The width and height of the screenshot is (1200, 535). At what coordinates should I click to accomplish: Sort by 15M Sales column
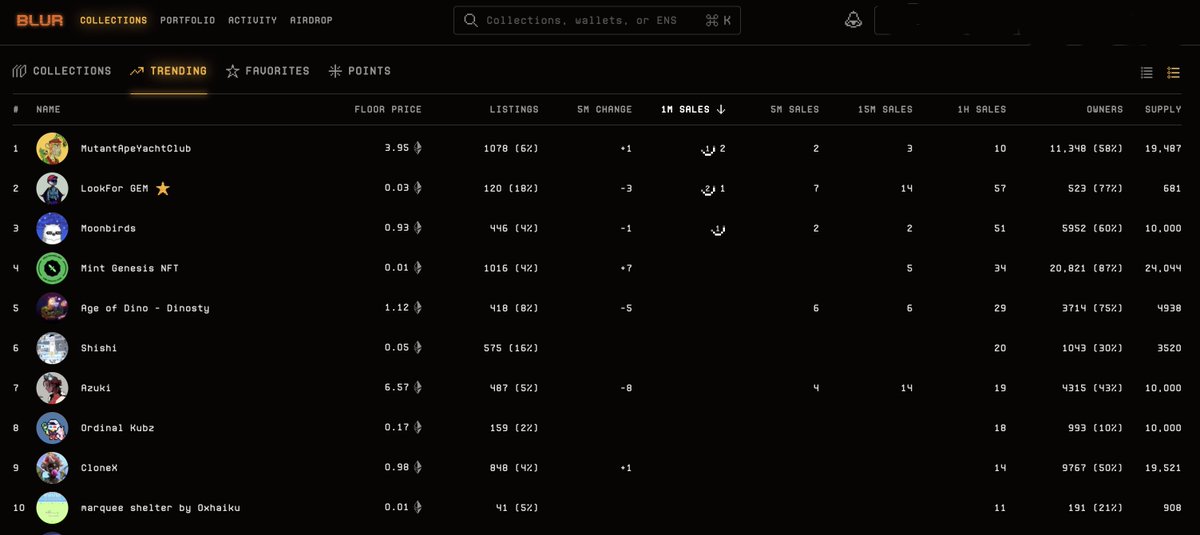pos(885,109)
